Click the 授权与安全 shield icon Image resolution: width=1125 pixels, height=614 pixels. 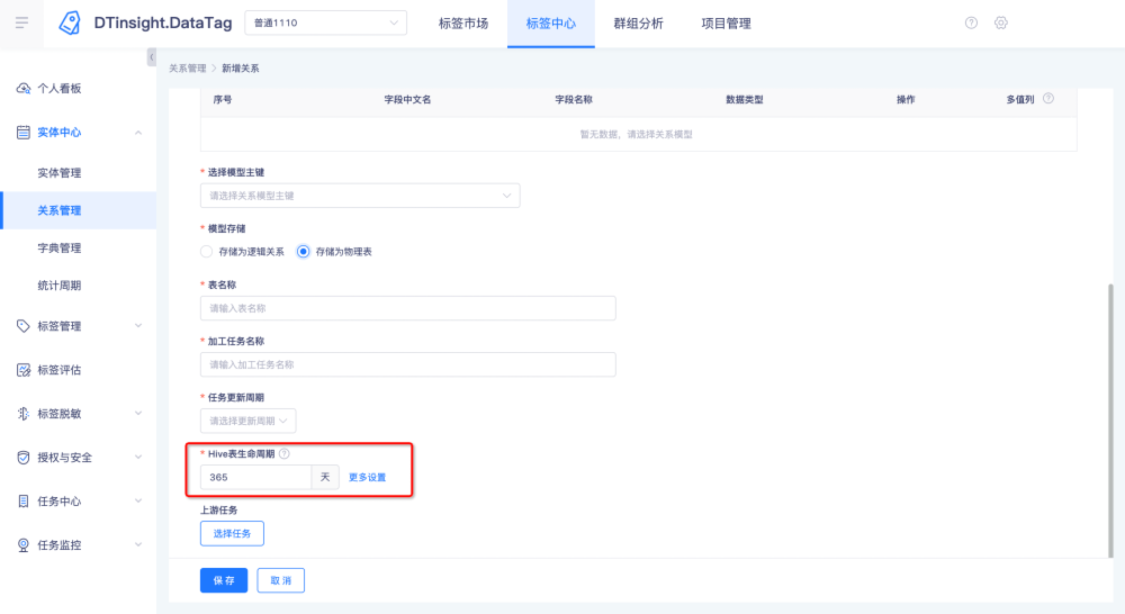(23, 458)
